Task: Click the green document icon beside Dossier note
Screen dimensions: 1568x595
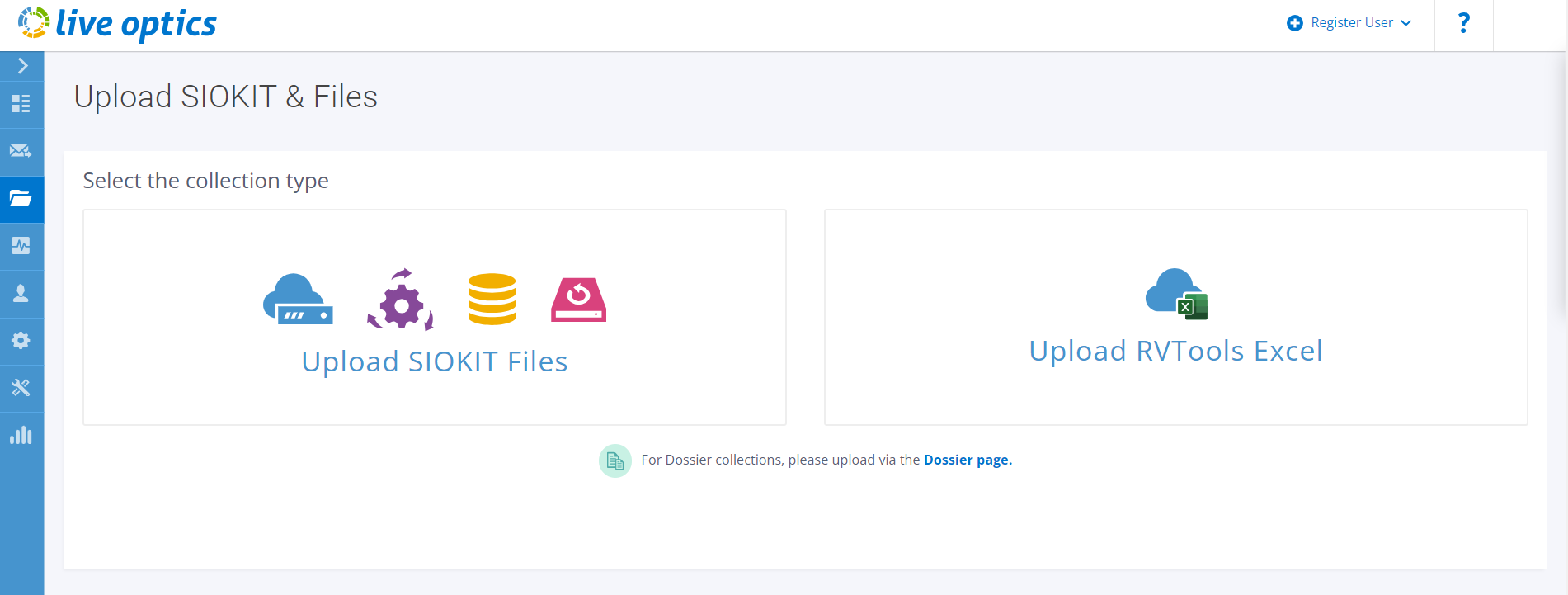Action: pos(615,460)
